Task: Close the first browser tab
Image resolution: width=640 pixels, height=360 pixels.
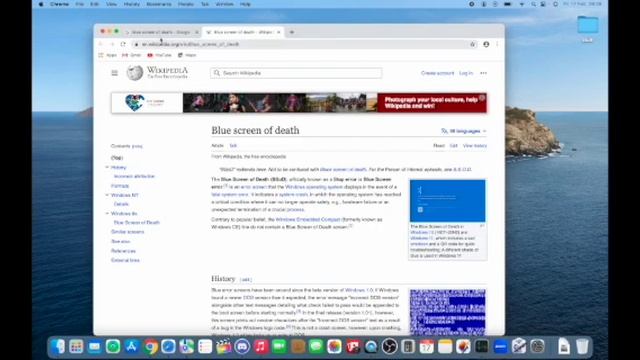Action: (197, 32)
